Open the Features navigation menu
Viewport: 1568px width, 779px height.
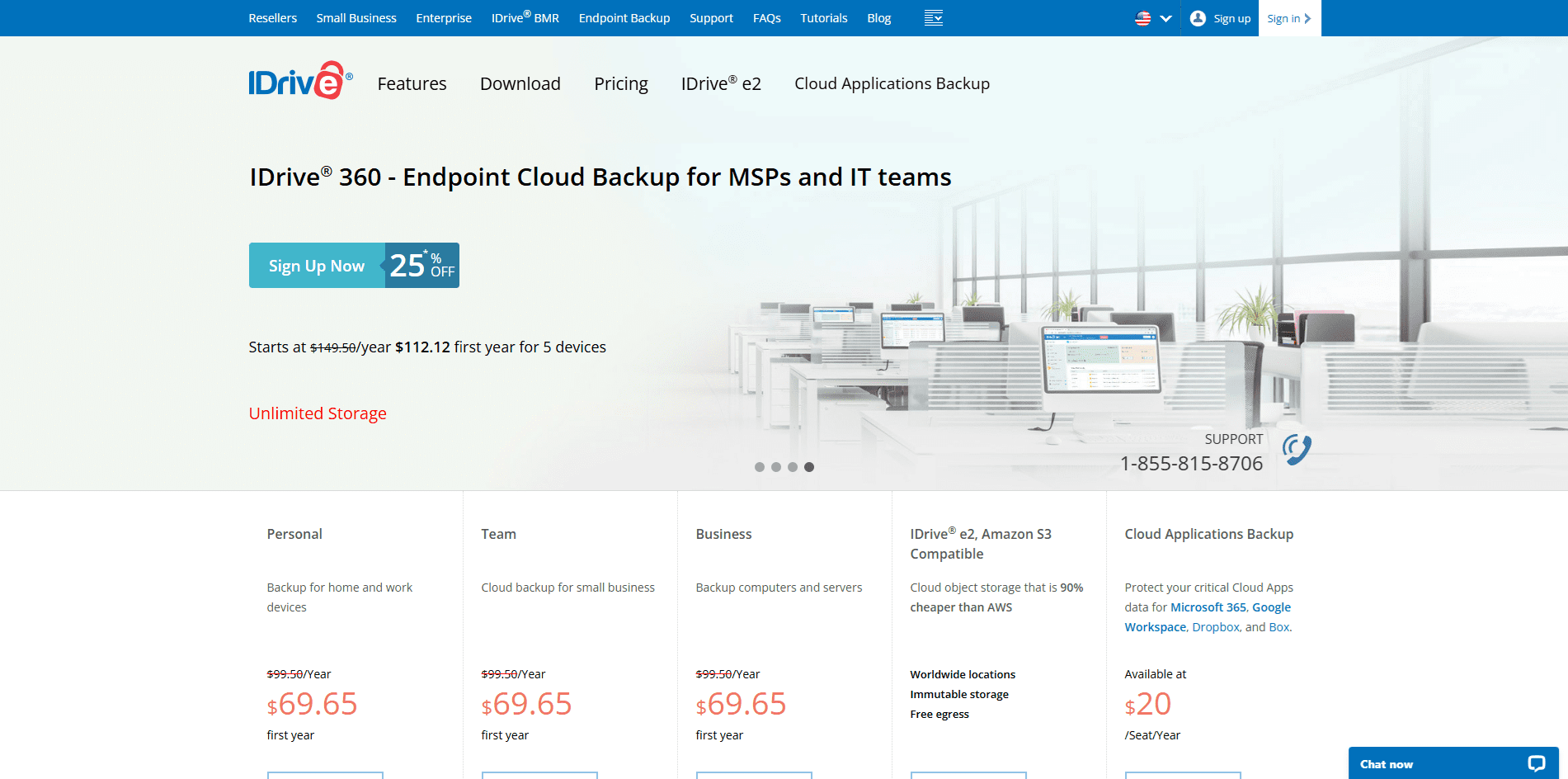(x=412, y=83)
